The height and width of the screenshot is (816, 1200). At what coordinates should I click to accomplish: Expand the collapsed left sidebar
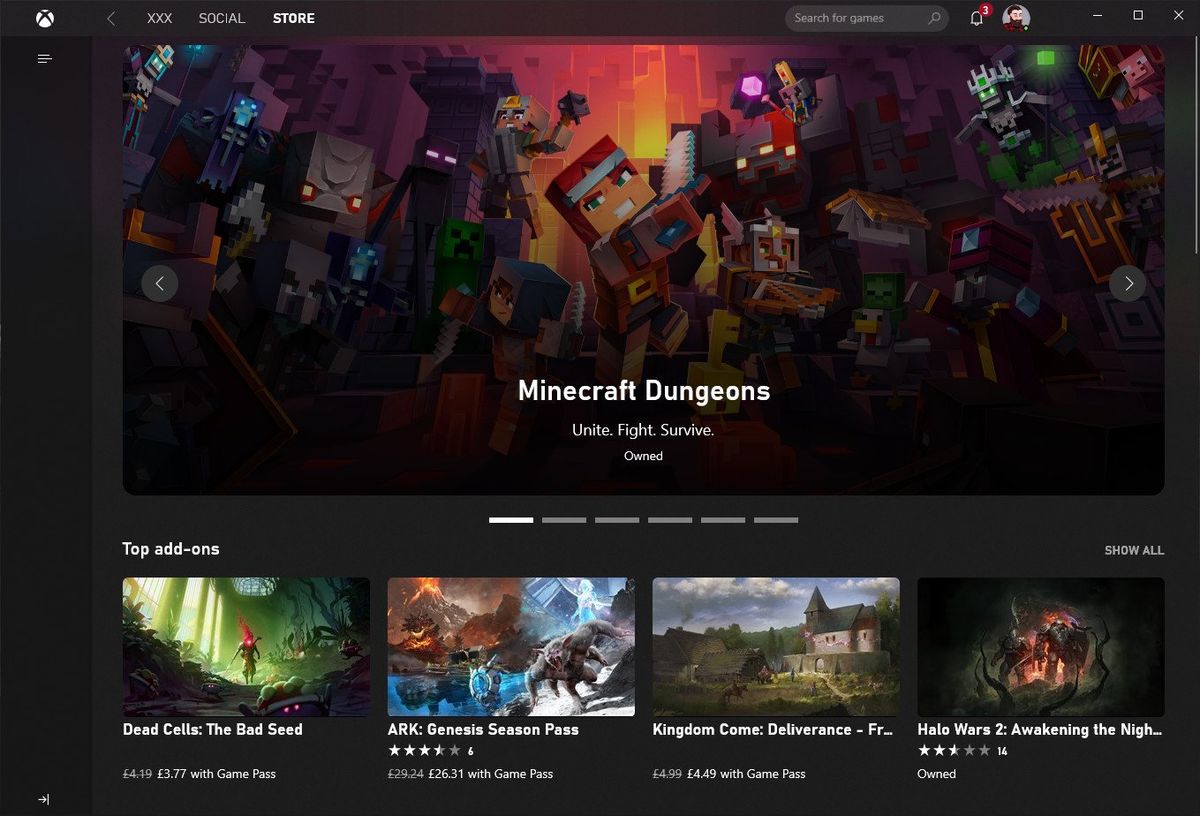click(x=44, y=799)
